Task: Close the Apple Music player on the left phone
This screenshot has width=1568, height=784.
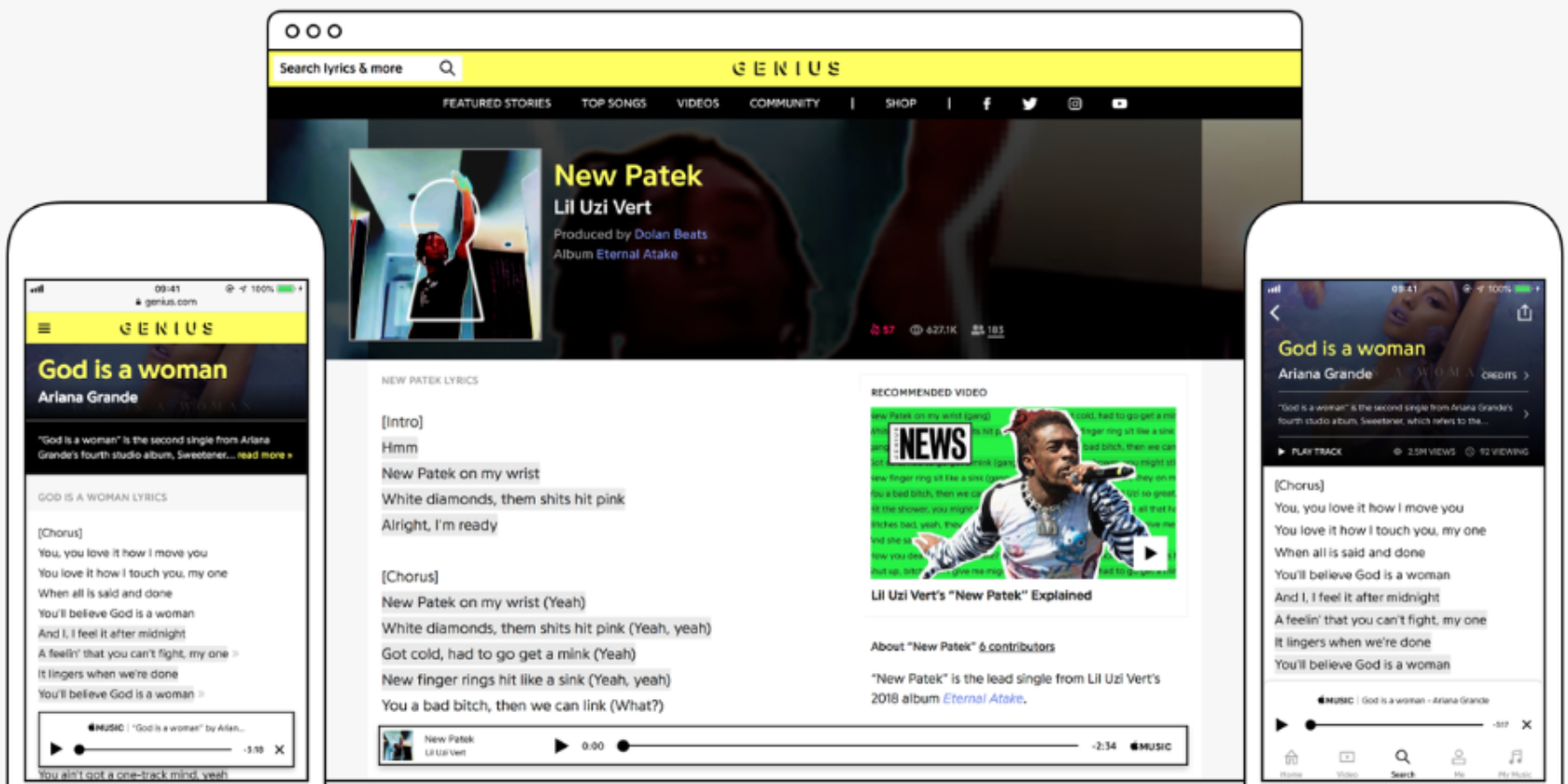Action: (x=279, y=749)
